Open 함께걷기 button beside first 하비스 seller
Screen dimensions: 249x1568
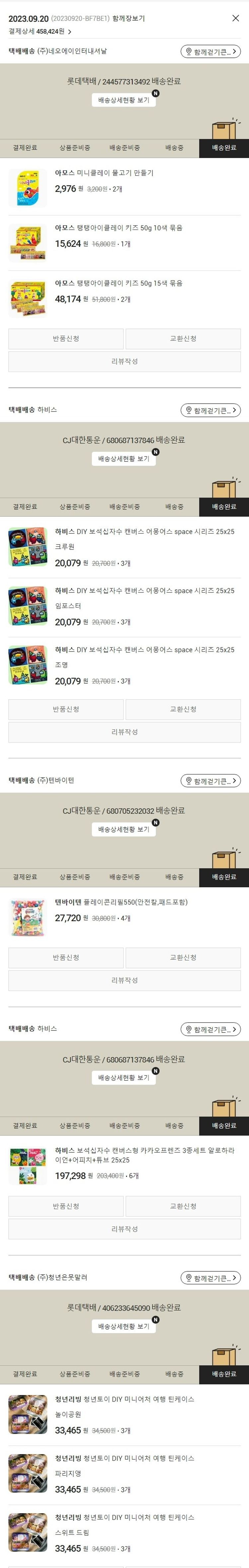click(x=210, y=410)
